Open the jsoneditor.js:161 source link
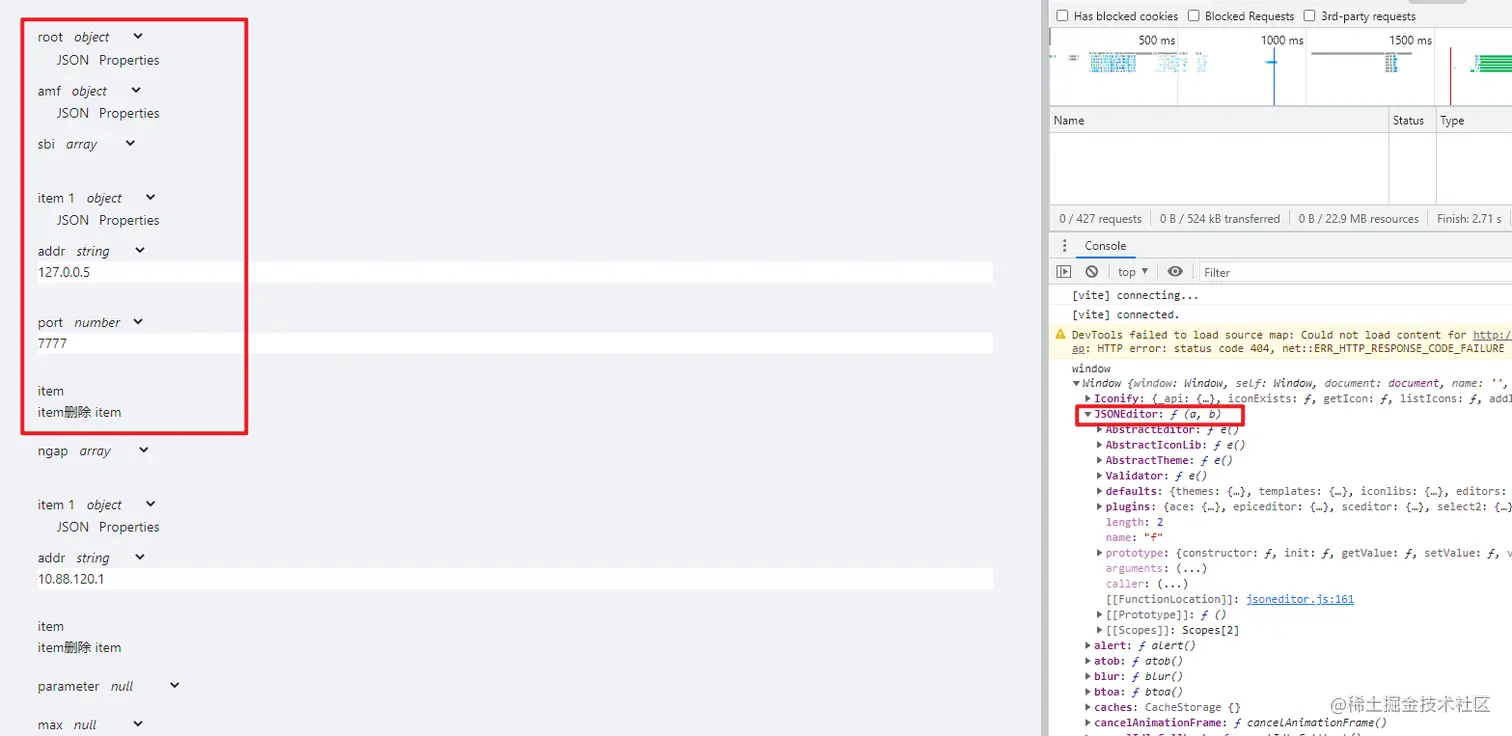Viewport: 1512px width, 736px height. (x=1300, y=599)
